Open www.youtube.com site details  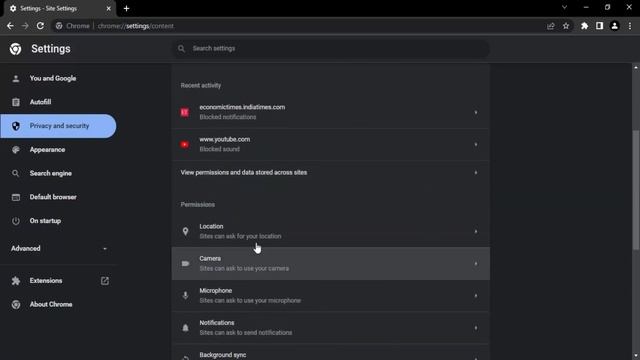[x=331, y=144]
